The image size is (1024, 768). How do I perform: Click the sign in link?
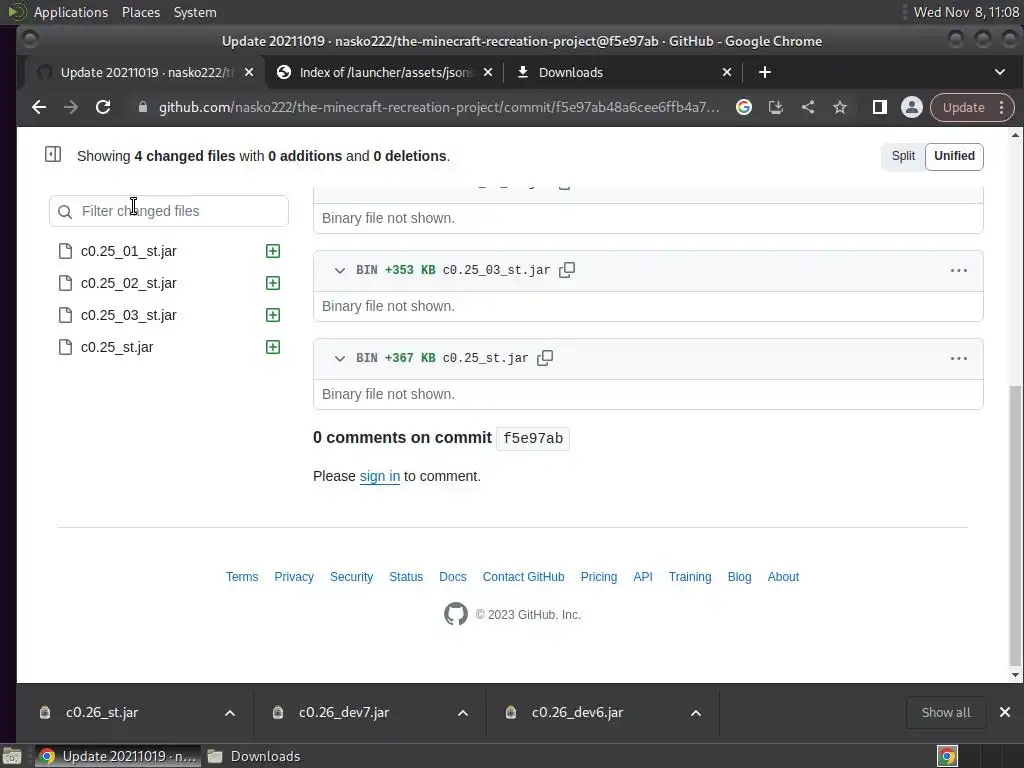[x=379, y=477]
